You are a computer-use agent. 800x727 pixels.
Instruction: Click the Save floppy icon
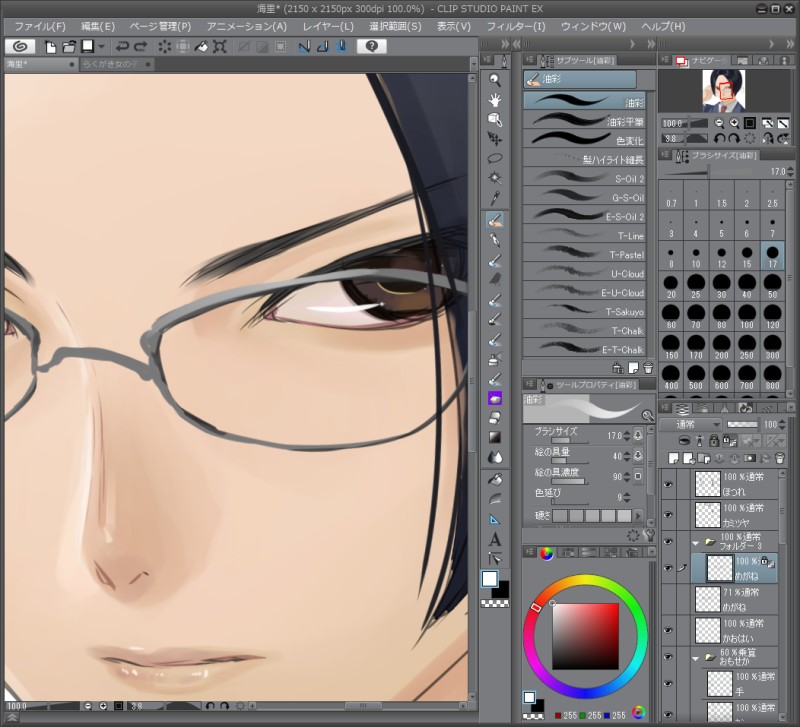click(x=88, y=46)
